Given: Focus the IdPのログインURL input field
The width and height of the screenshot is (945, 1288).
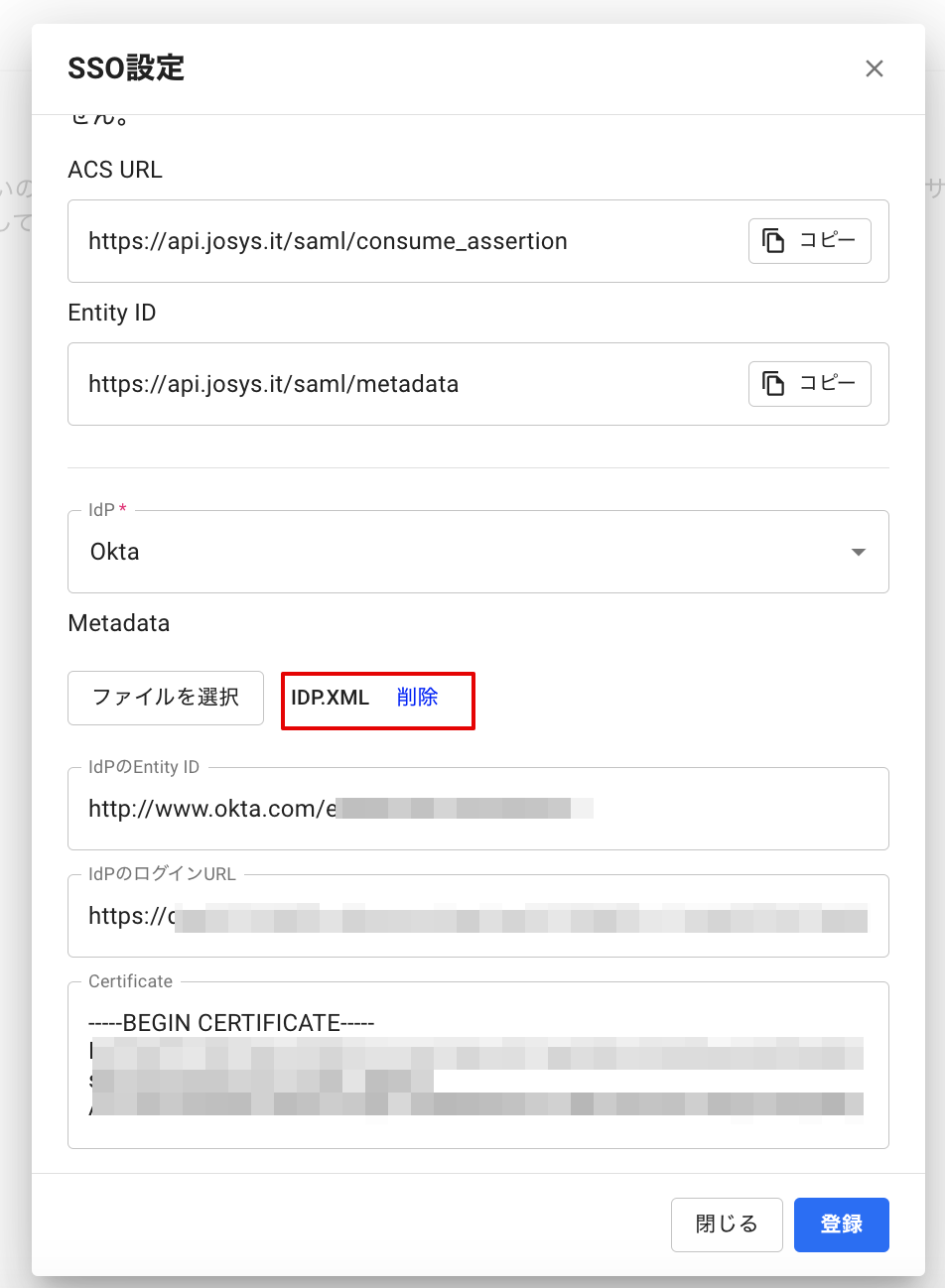Looking at the screenshot, I should [x=476, y=916].
